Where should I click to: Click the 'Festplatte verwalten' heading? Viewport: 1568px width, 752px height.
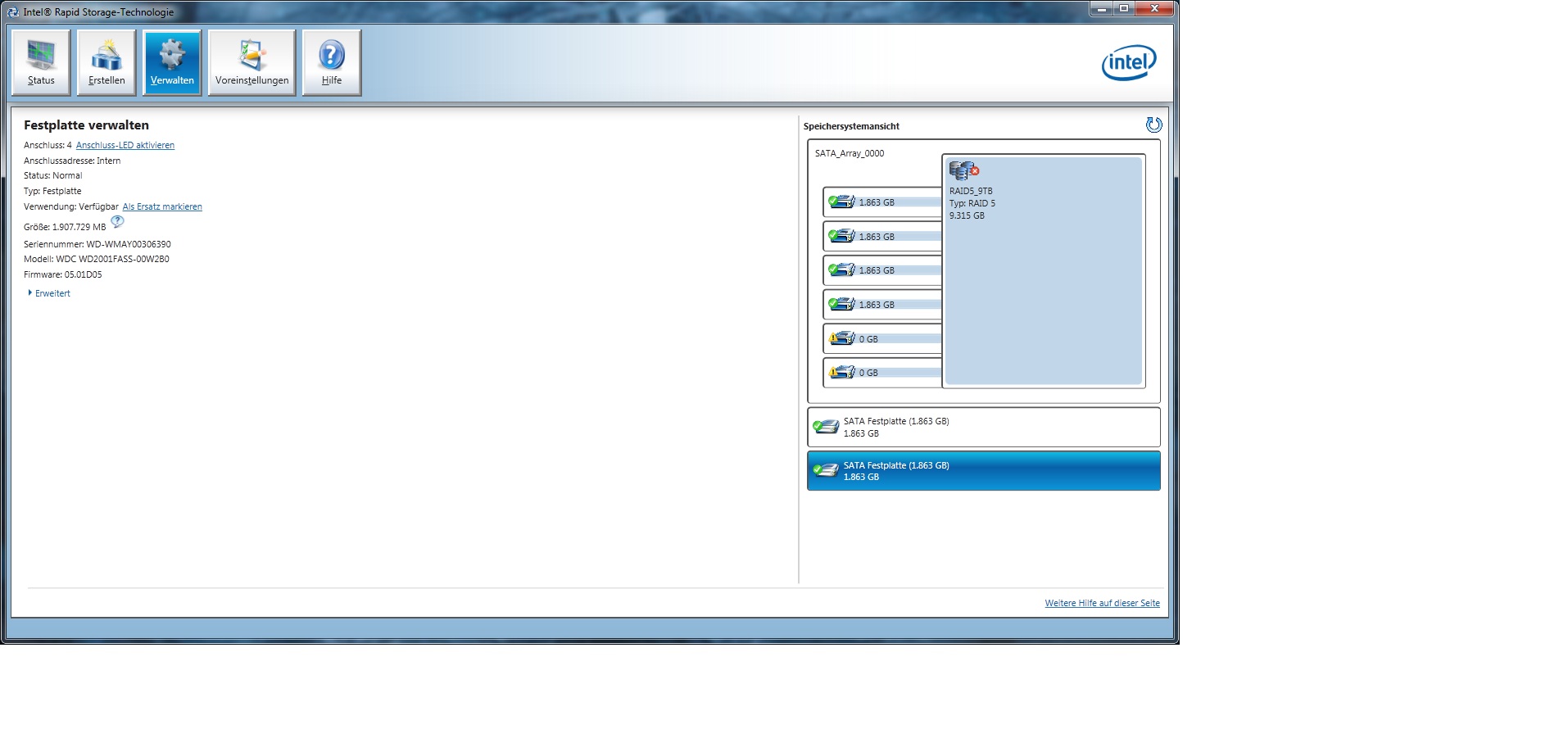point(86,125)
